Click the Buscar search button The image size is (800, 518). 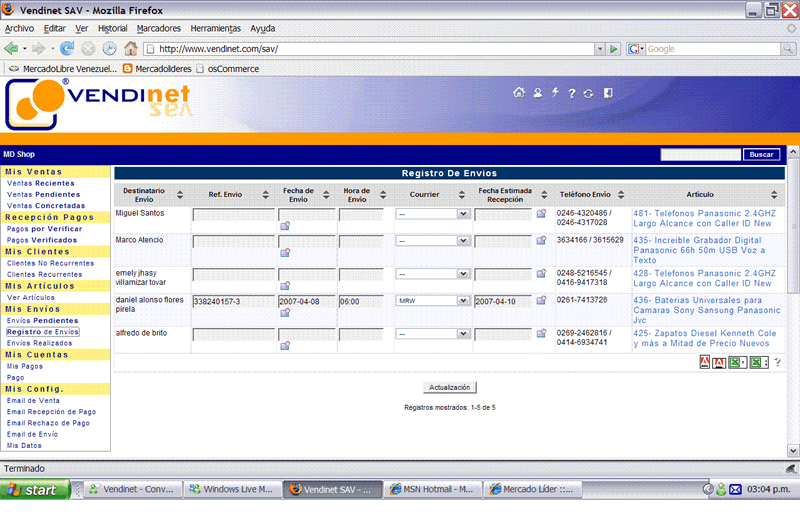click(x=761, y=155)
